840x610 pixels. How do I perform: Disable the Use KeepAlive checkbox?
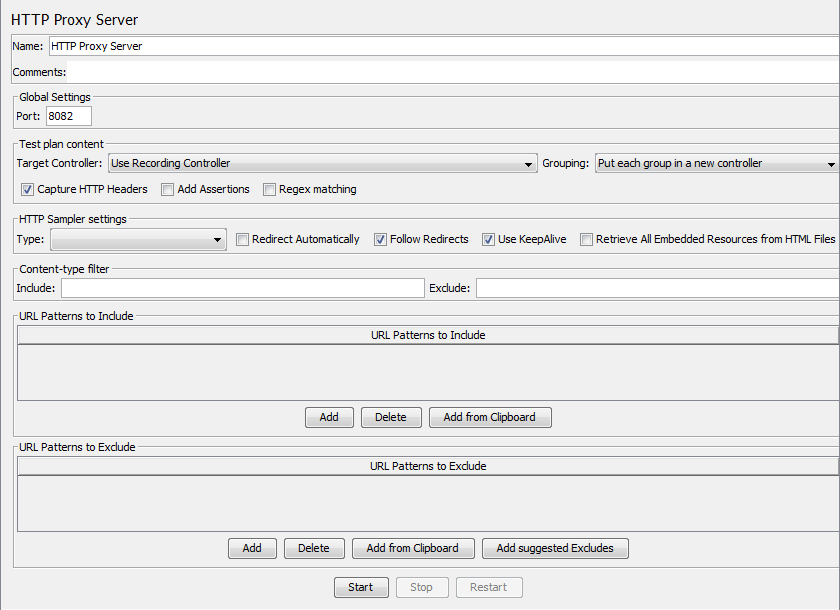[x=489, y=240]
